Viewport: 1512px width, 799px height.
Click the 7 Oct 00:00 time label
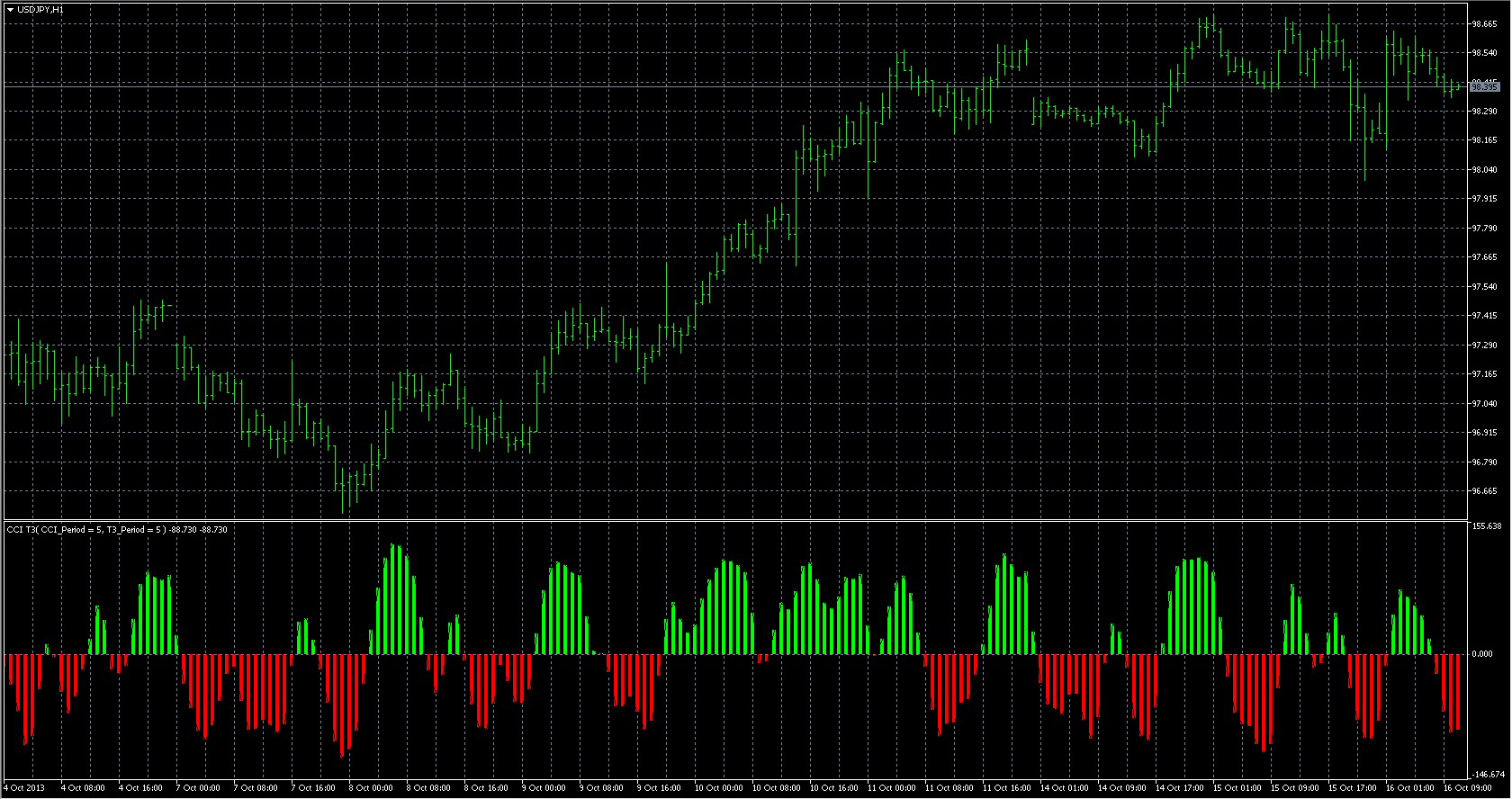click(x=198, y=788)
